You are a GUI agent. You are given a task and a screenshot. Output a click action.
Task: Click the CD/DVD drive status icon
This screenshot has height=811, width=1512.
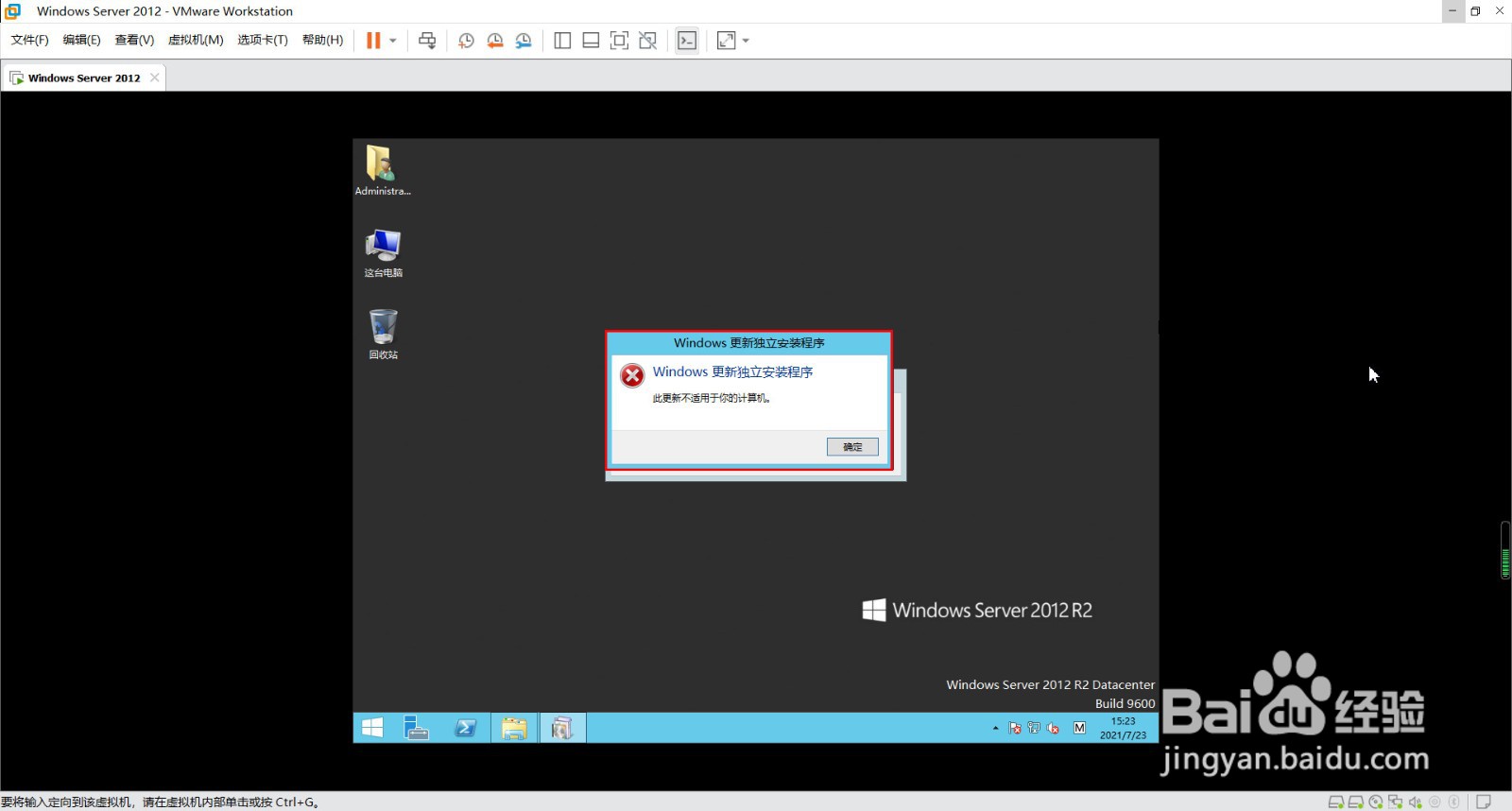point(1376,802)
